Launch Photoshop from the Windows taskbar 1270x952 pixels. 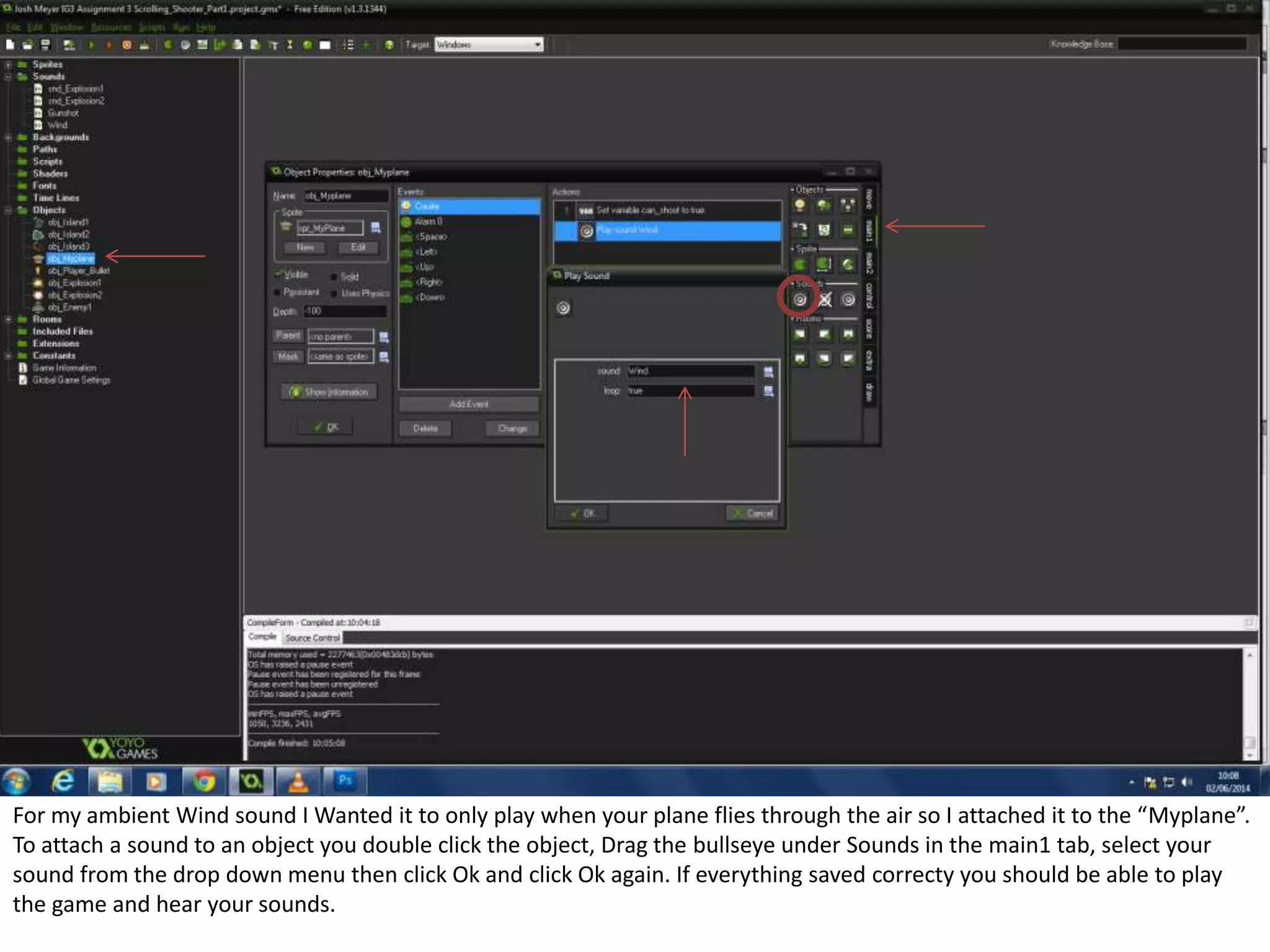point(345,781)
